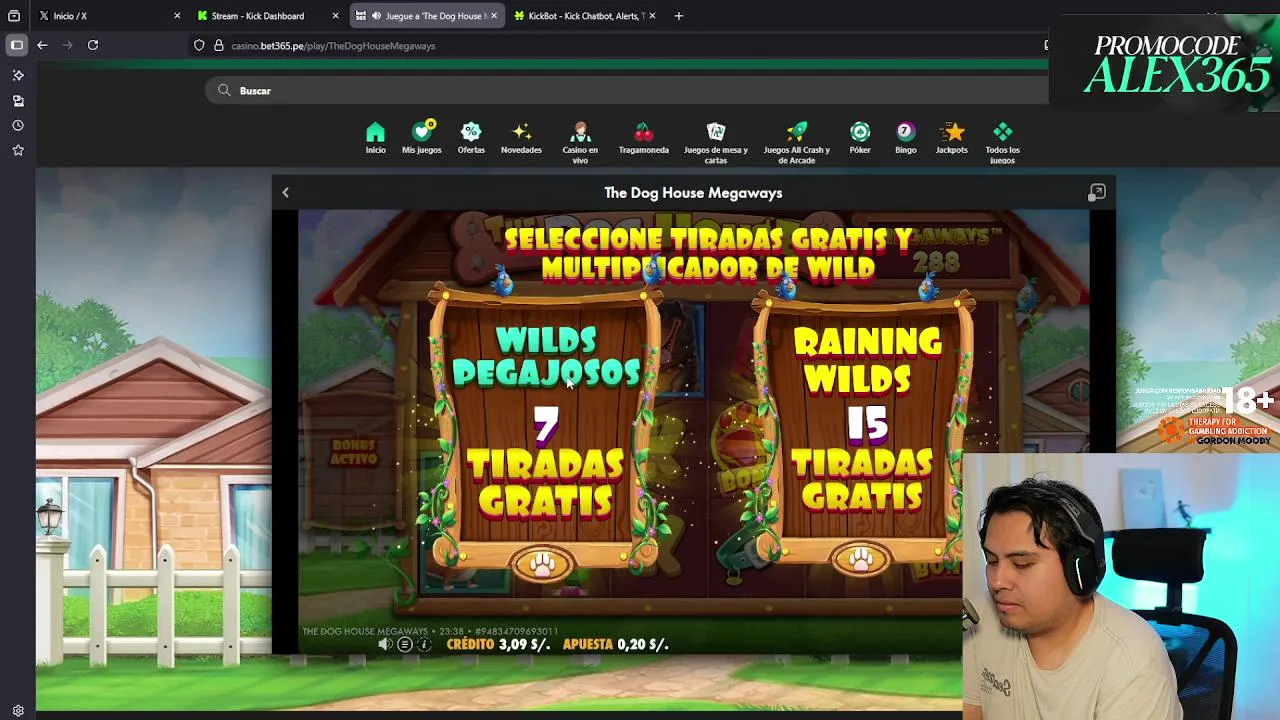Open sidebar bookmarks star icon
Viewport: 1280px width, 720px height.
click(x=18, y=150)
